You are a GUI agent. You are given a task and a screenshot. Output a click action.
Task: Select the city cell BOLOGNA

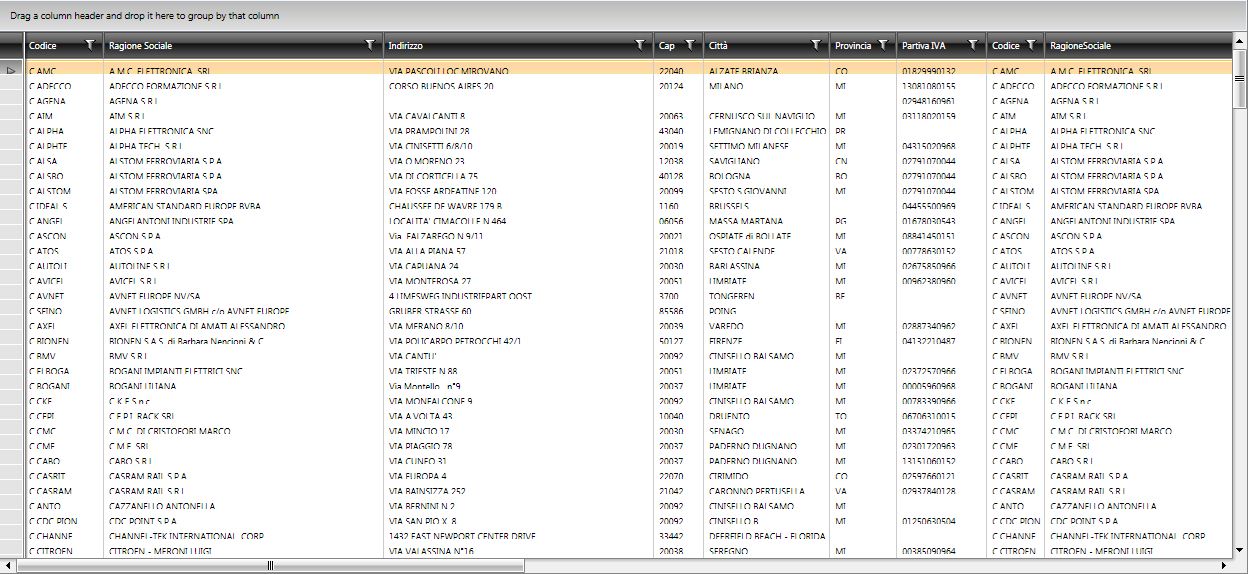coord(767,176)
